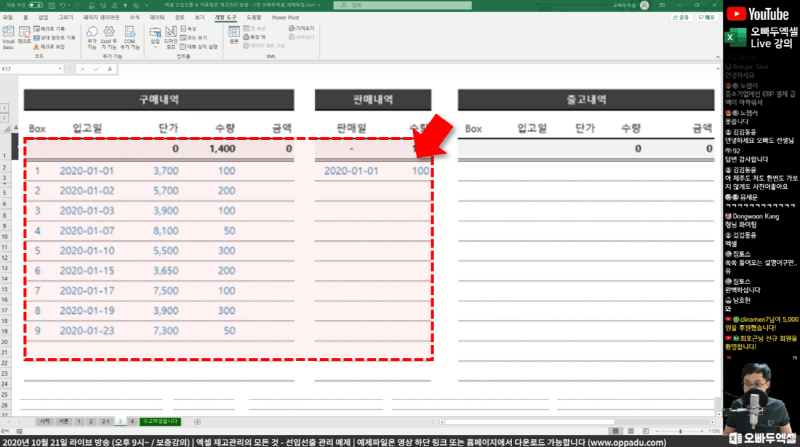Click Run Dialog (대화 상자 실행)
Screen dimensions: 800x447
199,46
